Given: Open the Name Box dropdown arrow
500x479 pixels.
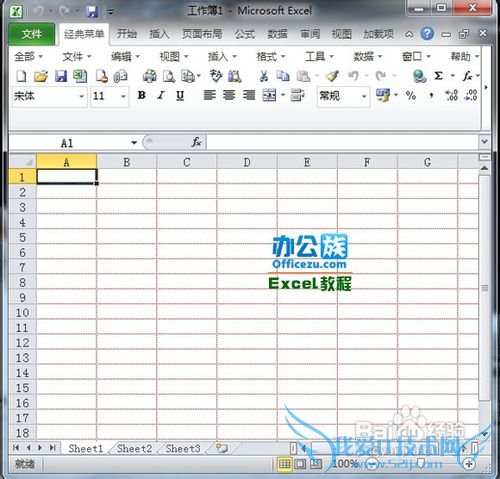Looking at the screenshot, I should pos(134,143).
